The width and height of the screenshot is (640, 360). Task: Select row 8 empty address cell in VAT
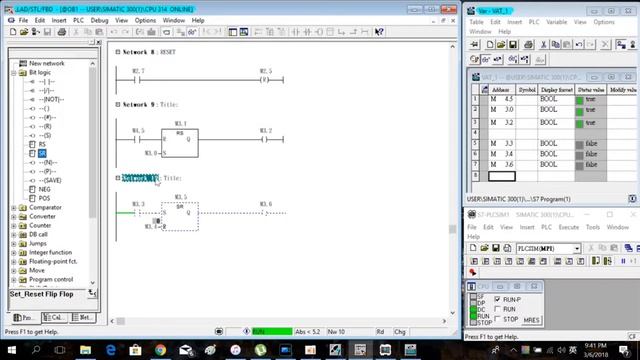pyautogui.click(x=502, y=176)
